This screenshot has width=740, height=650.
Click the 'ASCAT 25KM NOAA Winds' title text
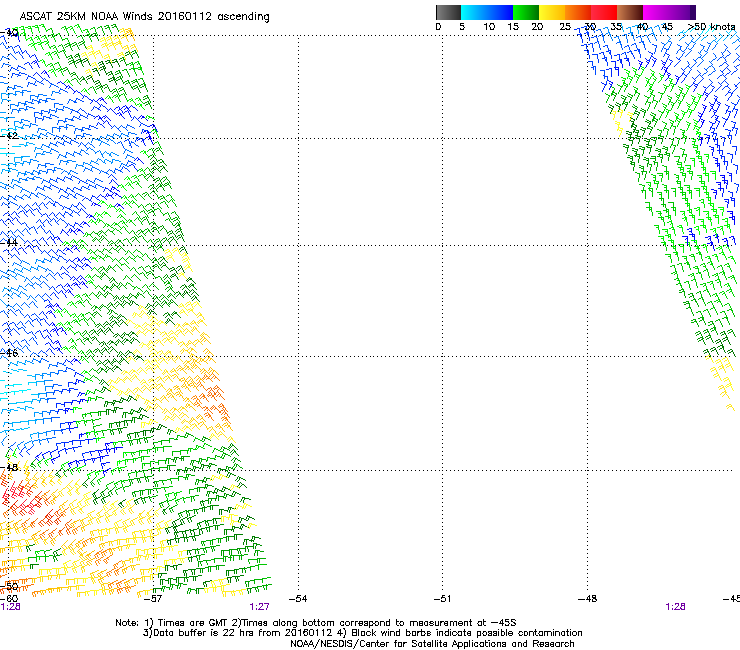tap(87, 16)
